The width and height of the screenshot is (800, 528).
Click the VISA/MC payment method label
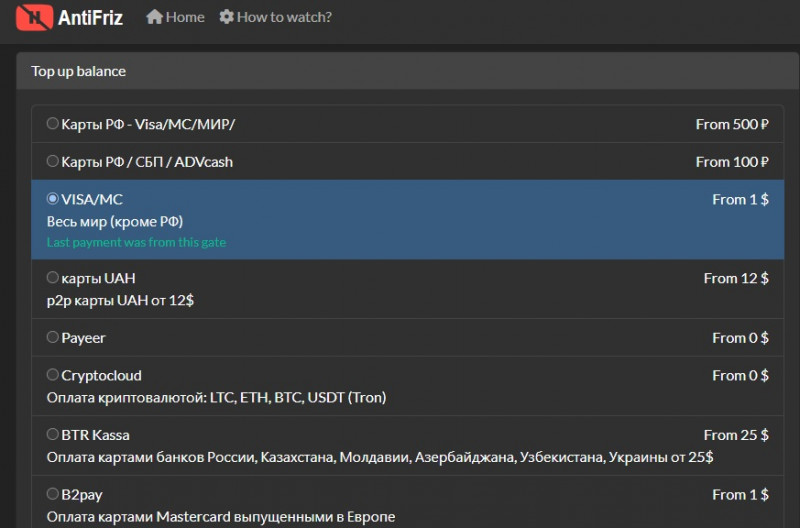(x=92, y=199)
